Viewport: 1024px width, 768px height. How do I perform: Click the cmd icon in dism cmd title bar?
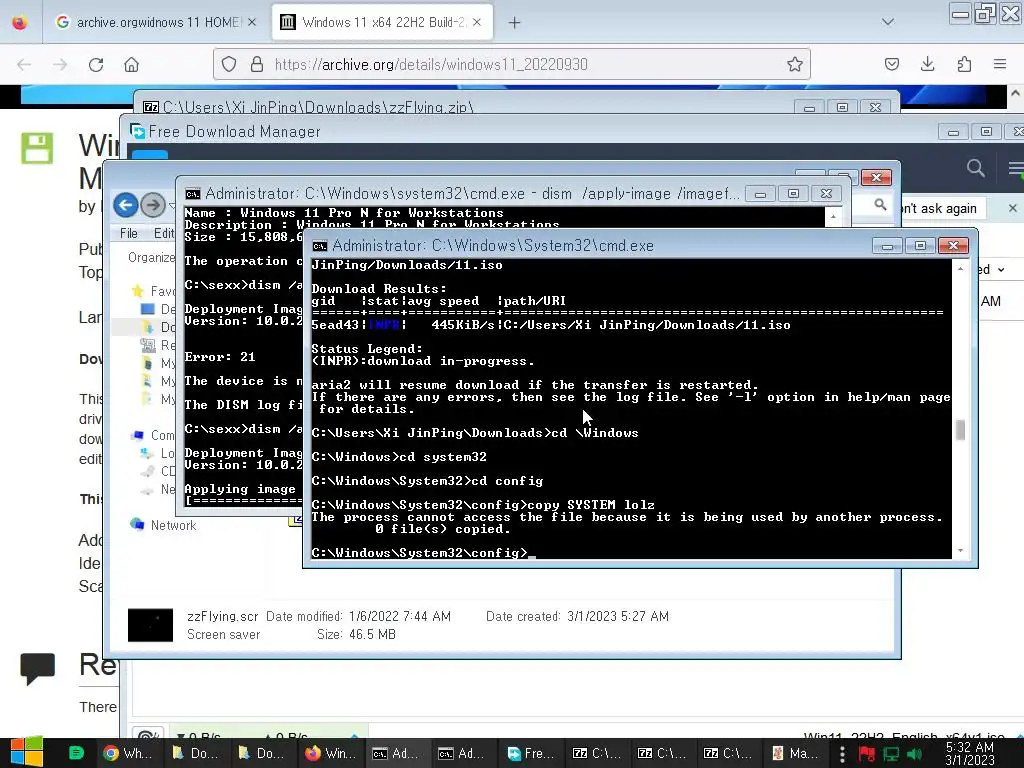pyautogui.click(x=193, y=194)
